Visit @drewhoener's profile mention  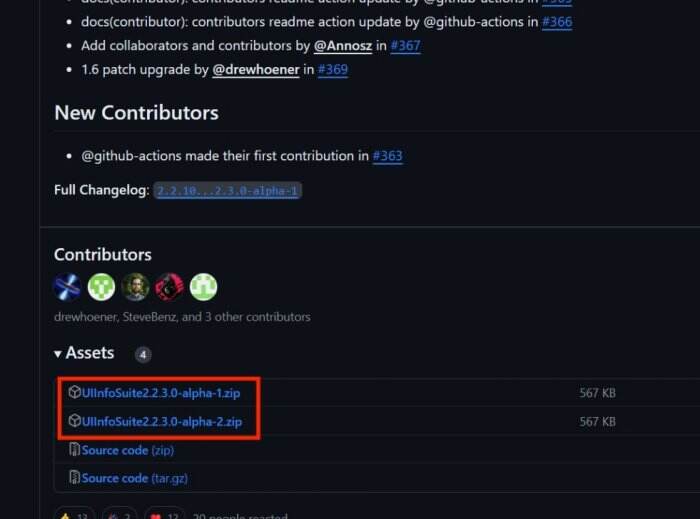click(256, 70)
